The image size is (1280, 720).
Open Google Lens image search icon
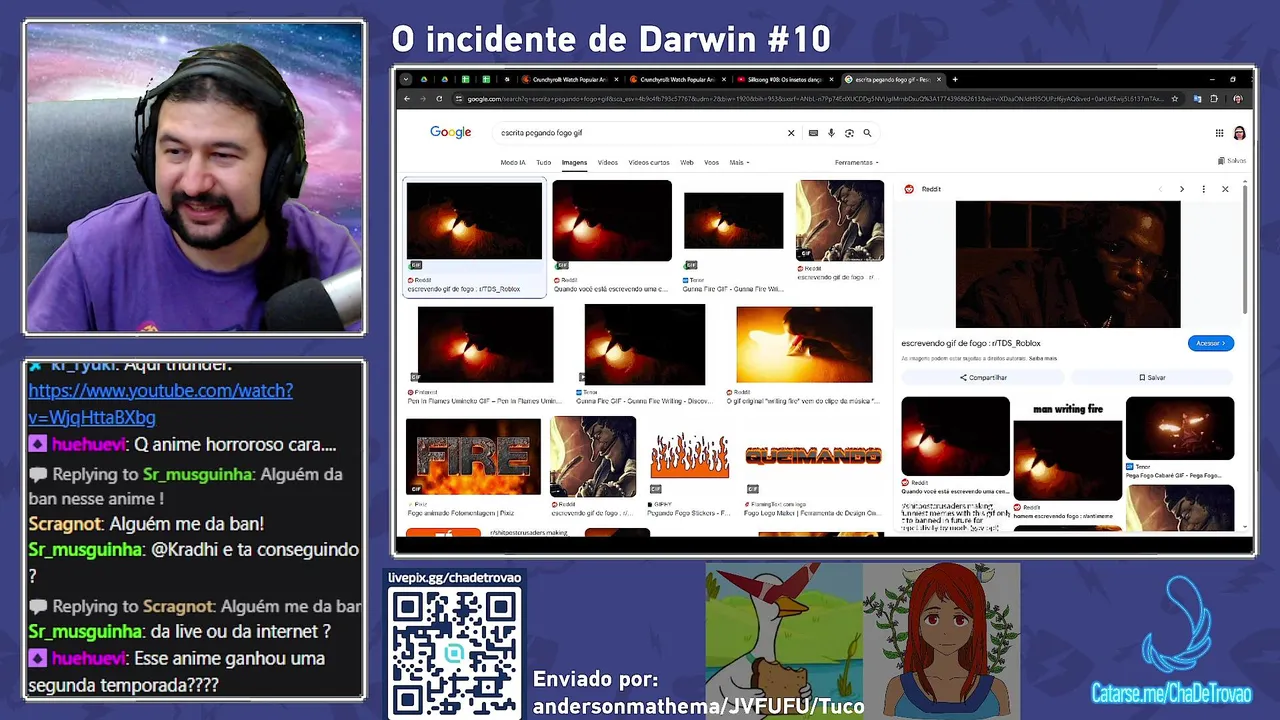[849, 133]
